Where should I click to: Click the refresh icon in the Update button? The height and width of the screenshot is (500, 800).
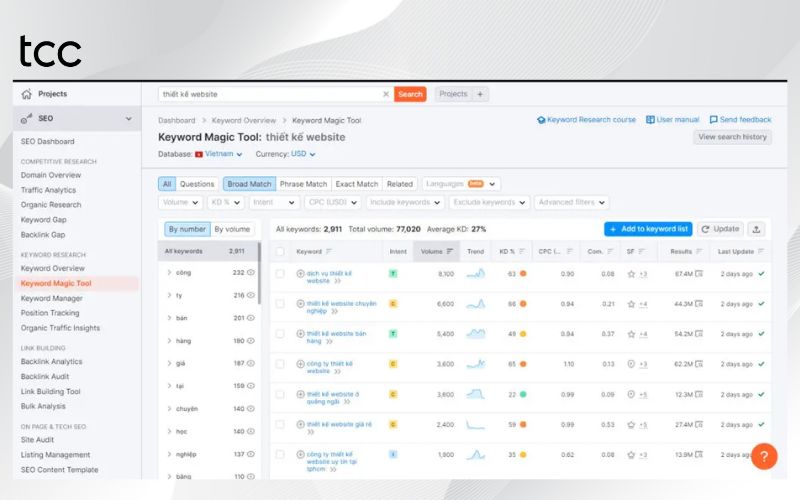706,229
